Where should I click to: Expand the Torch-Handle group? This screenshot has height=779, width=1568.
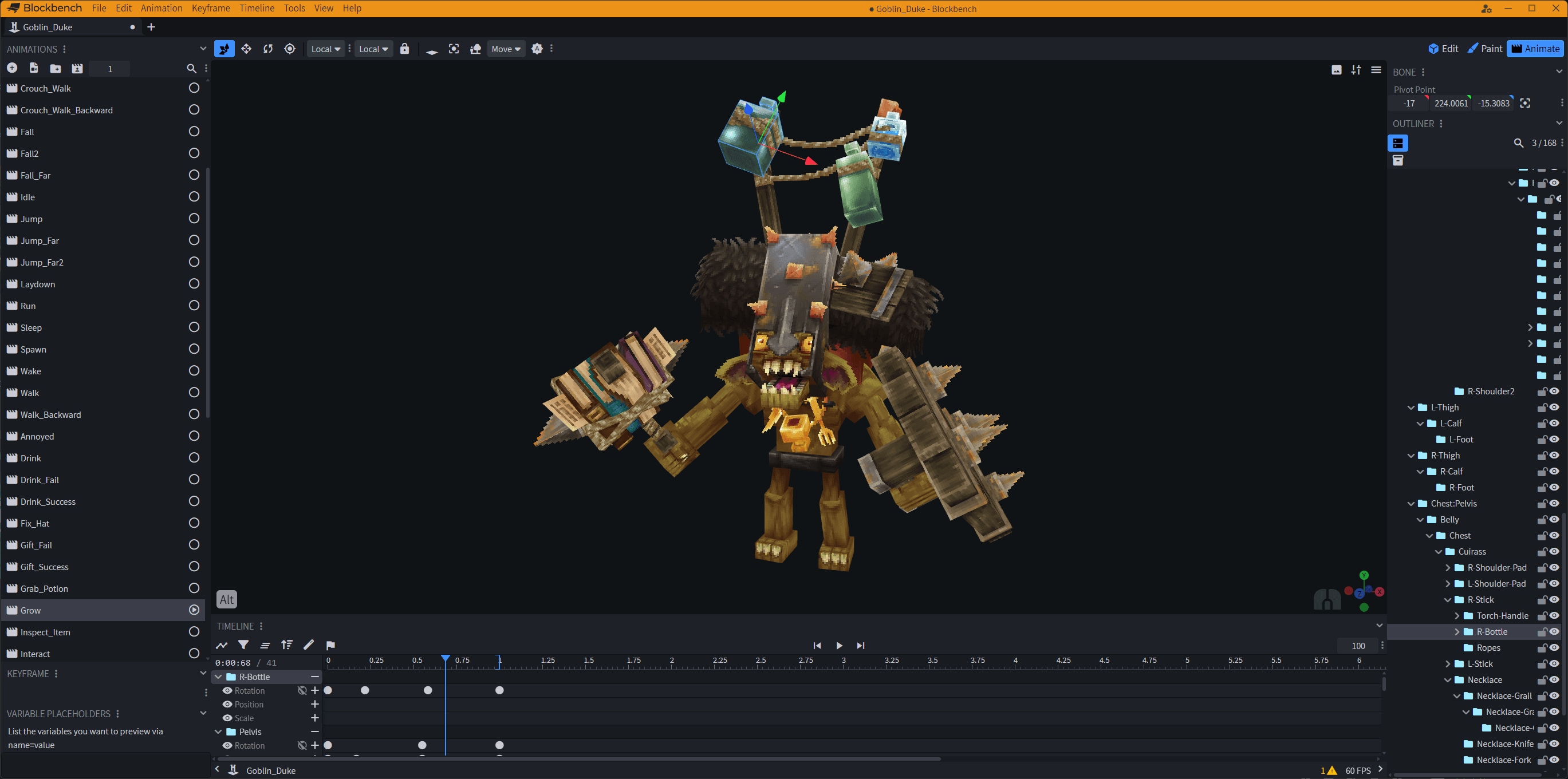[1457, 616]
